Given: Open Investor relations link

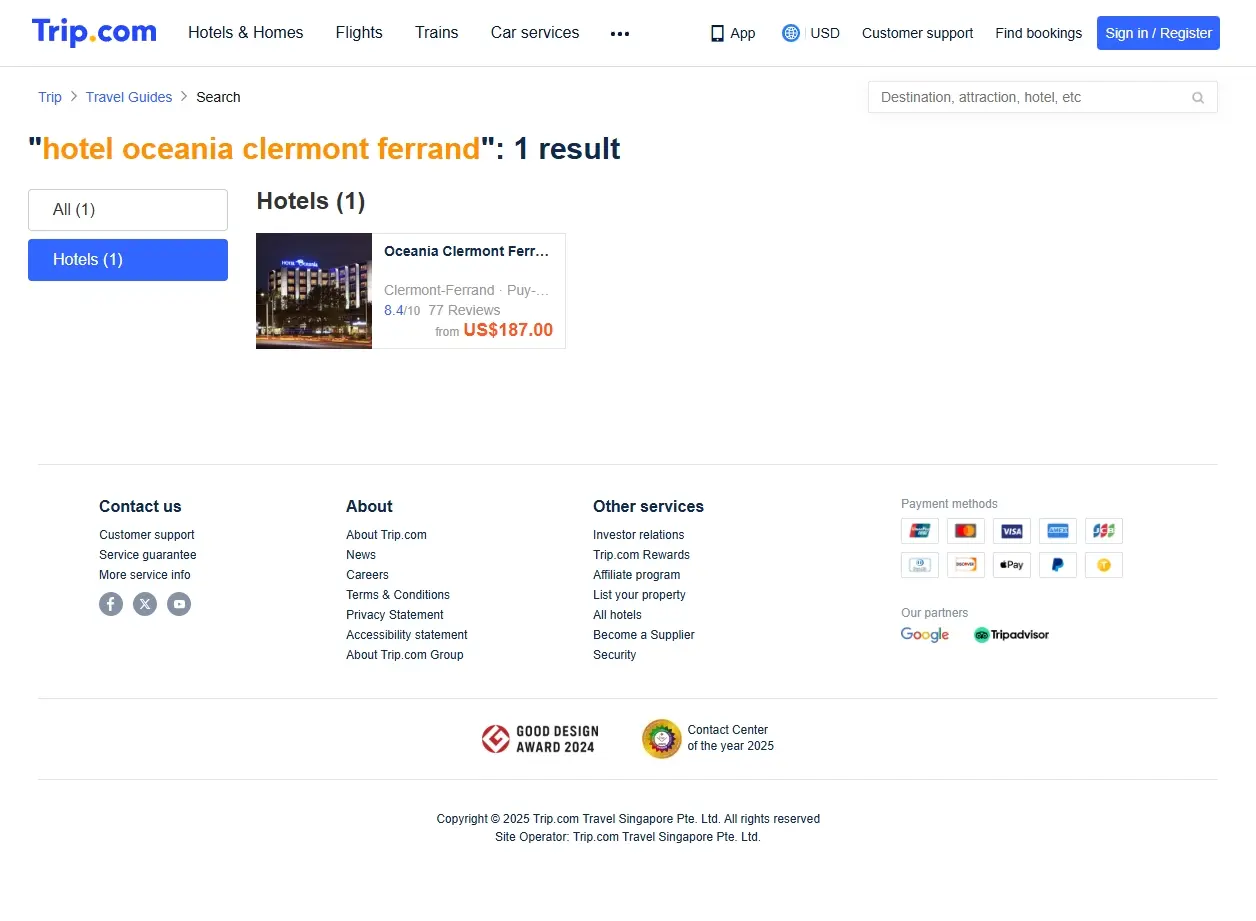Looking at the screenshot, I should (x=639, y=535).
